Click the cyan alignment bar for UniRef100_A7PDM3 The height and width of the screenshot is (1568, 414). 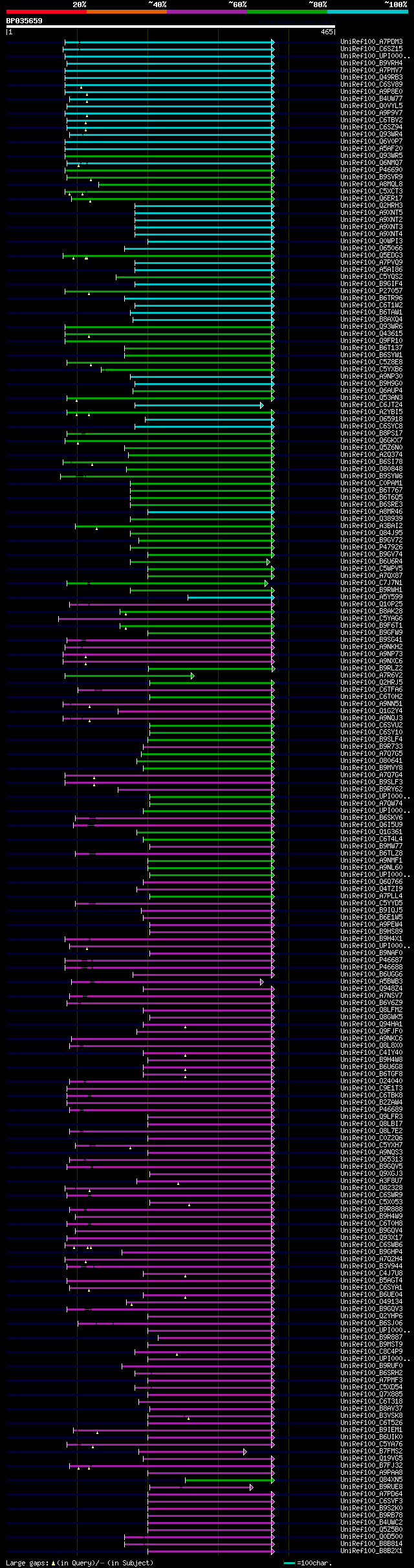tap(169, 42)
